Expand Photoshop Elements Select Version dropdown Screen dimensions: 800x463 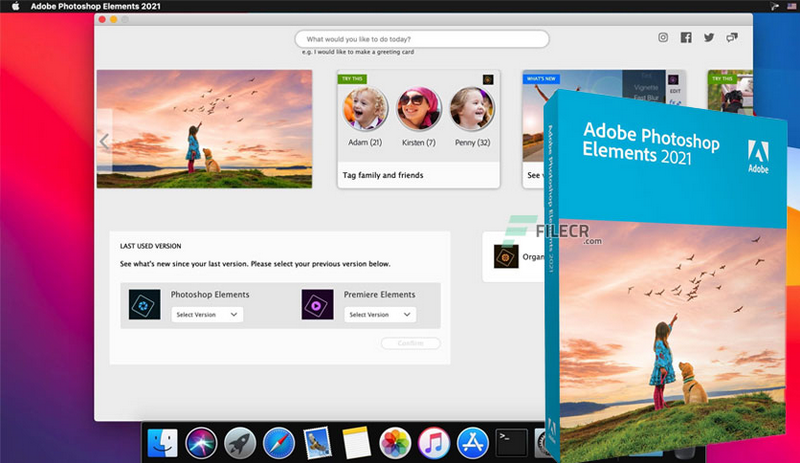point(207,314)
